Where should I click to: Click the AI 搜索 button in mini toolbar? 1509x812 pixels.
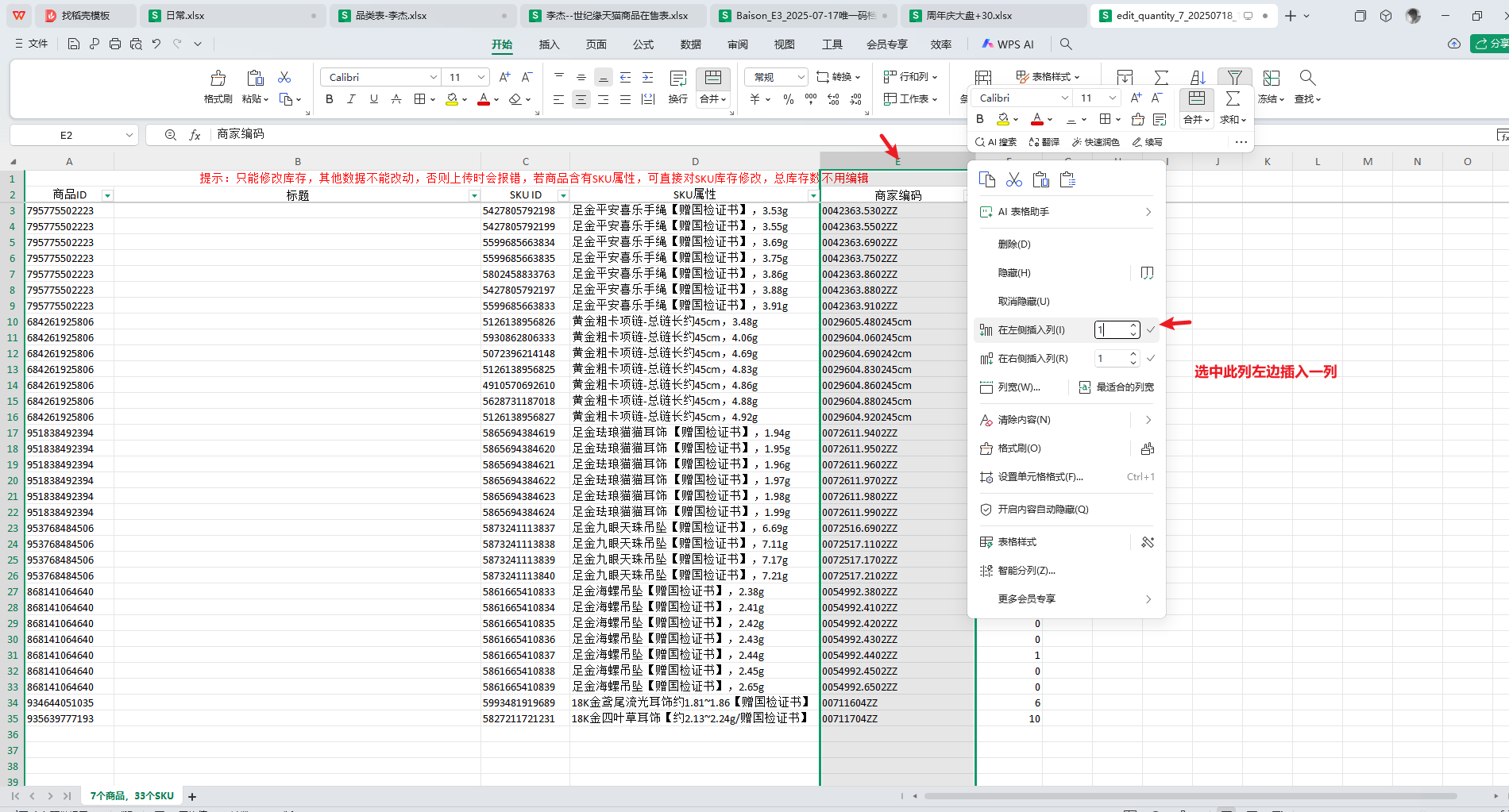(x=996, y=142)
